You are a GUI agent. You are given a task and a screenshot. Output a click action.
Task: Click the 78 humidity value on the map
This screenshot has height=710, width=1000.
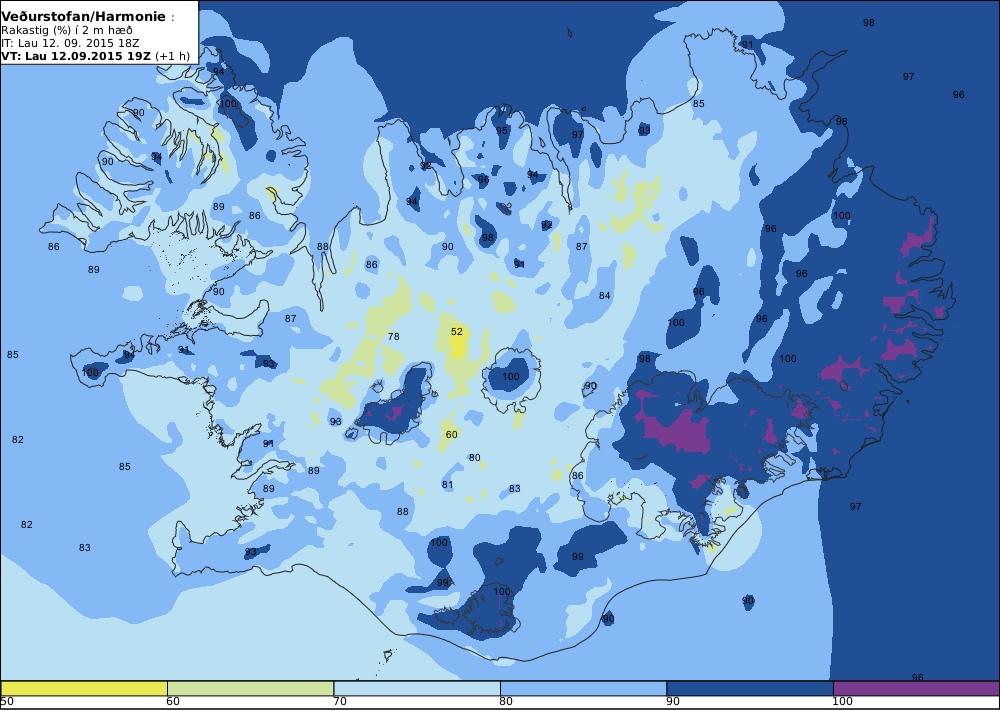(393, 336)
